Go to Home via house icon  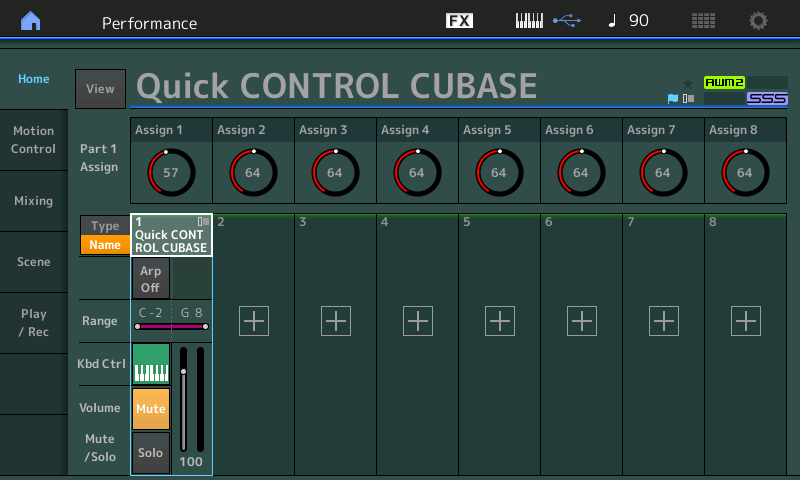coord(32,21)
